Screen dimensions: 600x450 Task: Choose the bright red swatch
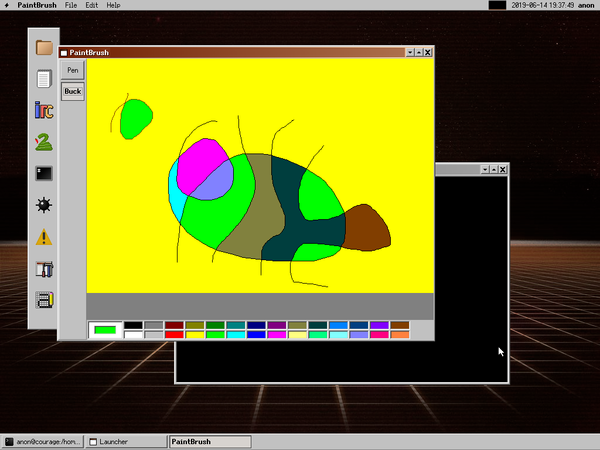pyautogui.click(x=174, y=335)
